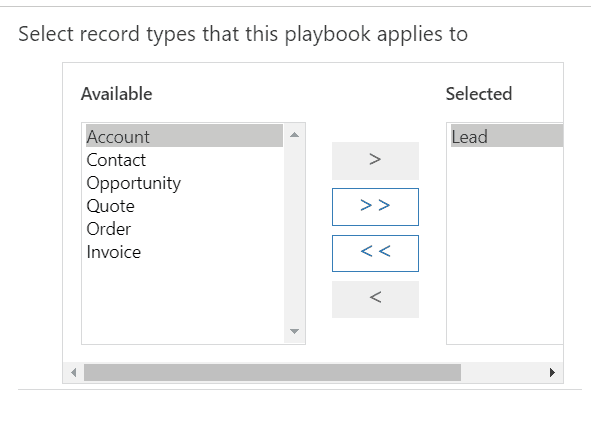Select Lead in the Selected list
Image resolution: width=591 pixels, height=426 pixels.
click(x=507, y=136)
